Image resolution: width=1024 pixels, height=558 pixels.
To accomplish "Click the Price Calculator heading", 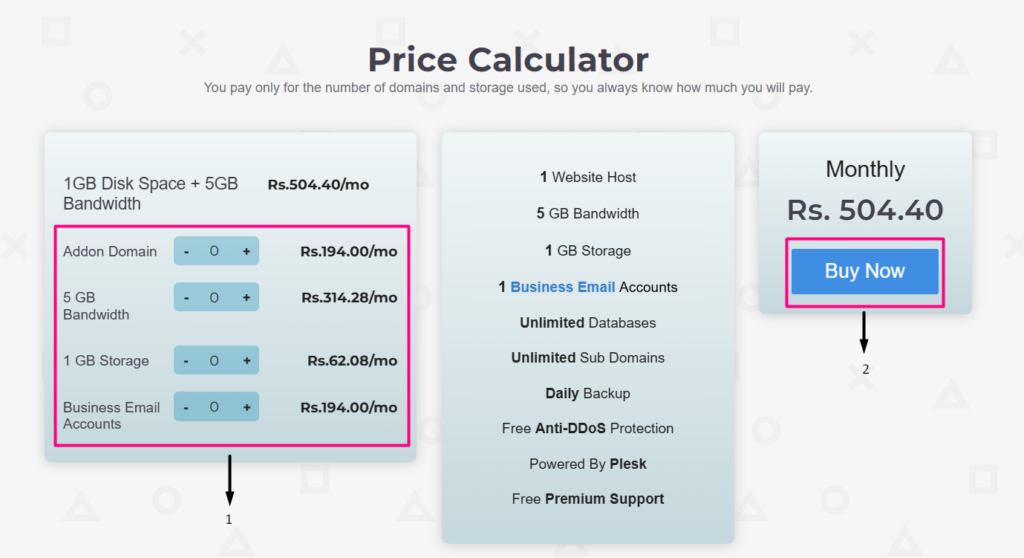I will click(x=508, y=60).
